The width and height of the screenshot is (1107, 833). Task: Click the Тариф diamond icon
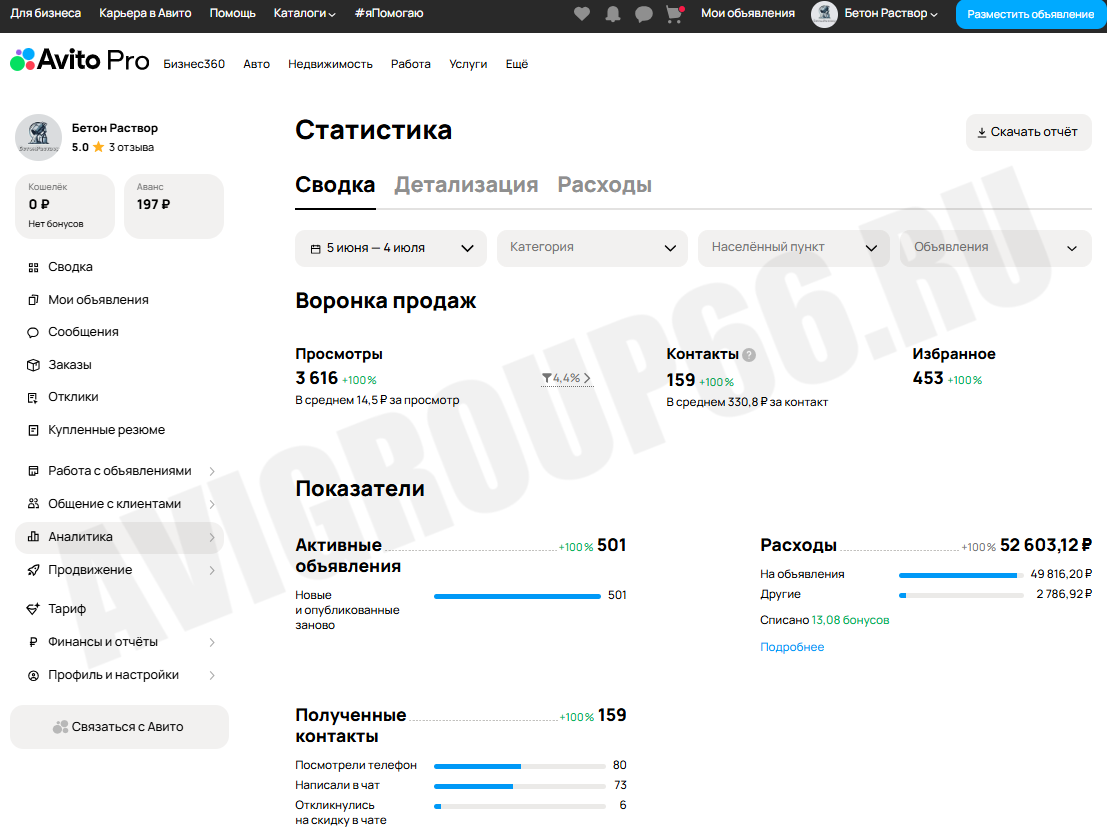pyautogui.click(x=33, y=609)
